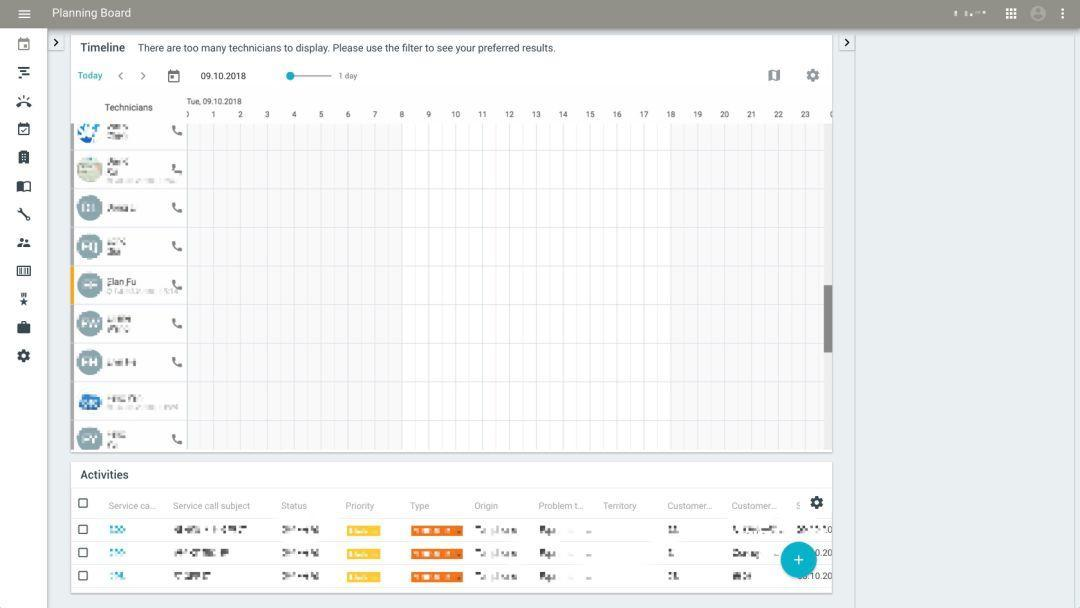Sort by Status column header
The image size is (1080, 608).
[x=293, y=506]
